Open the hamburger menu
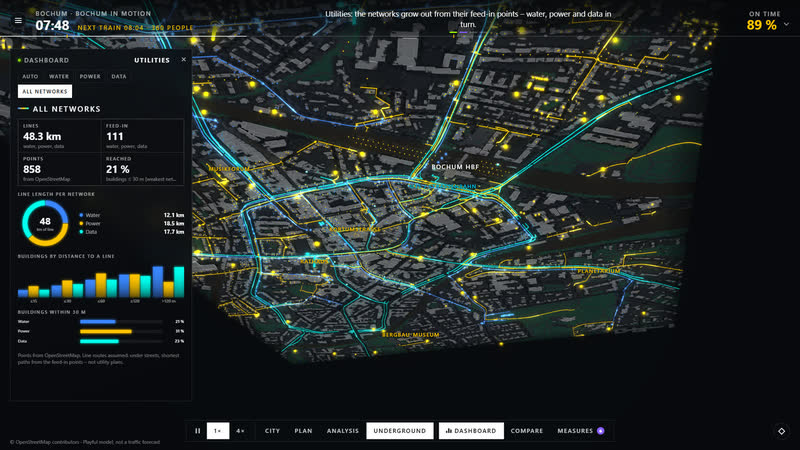Viewport: 800px width, 450px height. tap(18, 20)
